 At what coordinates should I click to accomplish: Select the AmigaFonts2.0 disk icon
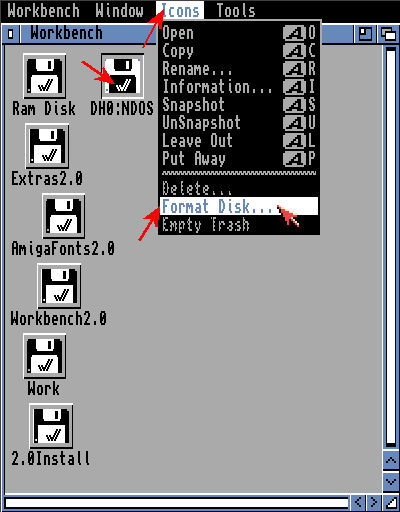coord(64,216)
